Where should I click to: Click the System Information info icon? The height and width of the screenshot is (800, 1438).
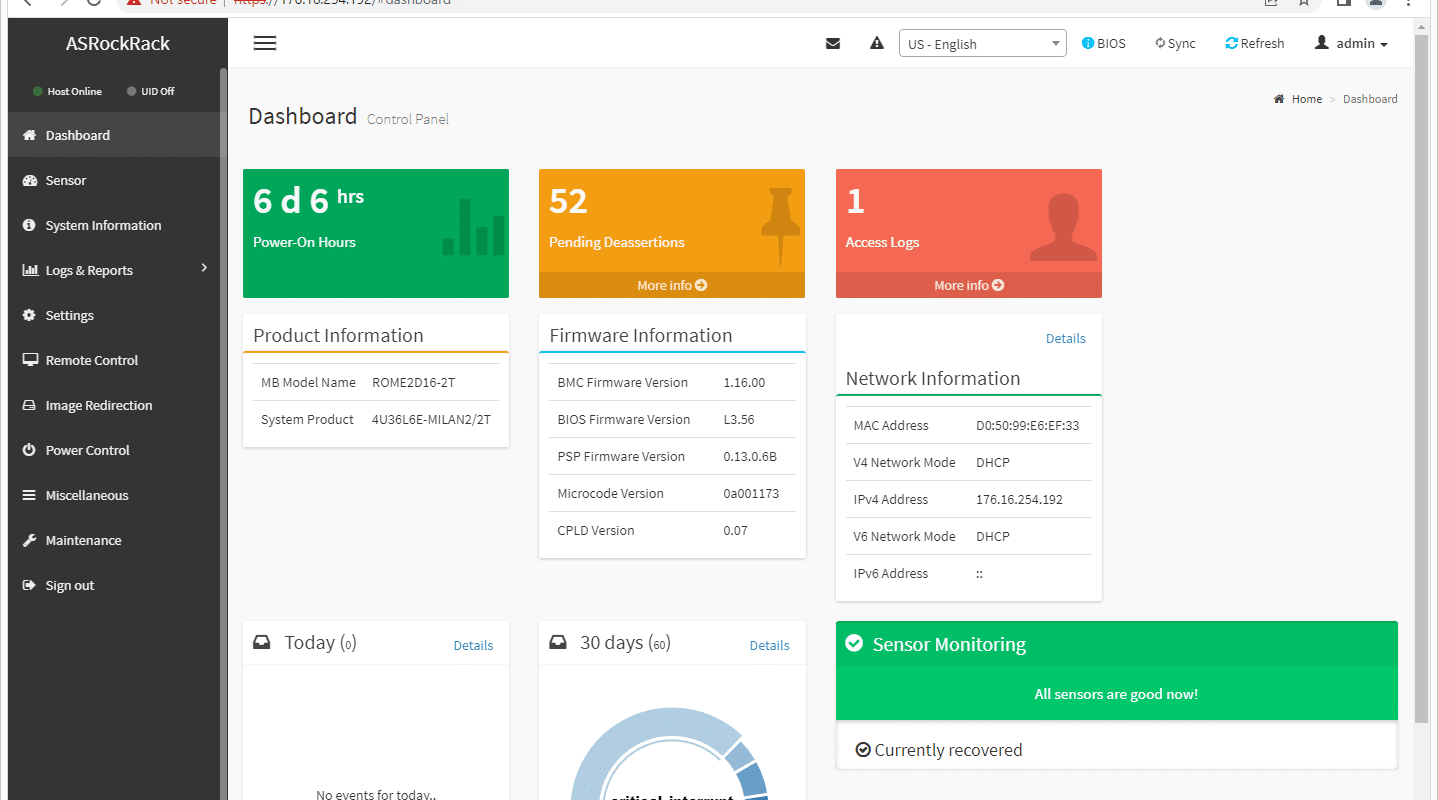(x=29, y=225)
